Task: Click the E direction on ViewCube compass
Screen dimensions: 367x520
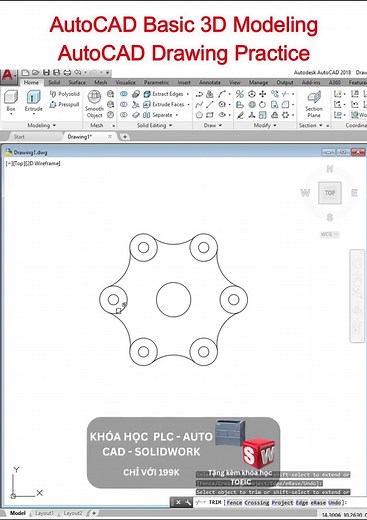Action: pos(354,193)
